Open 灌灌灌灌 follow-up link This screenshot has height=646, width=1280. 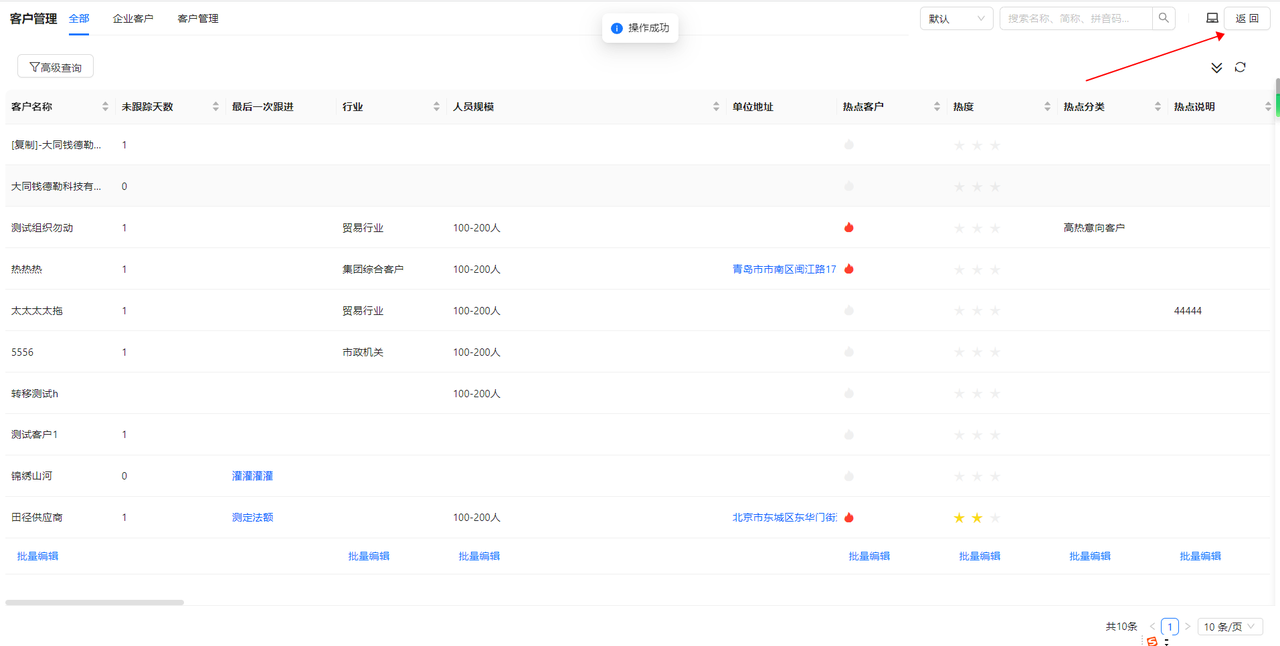click(x=252, y=476)
